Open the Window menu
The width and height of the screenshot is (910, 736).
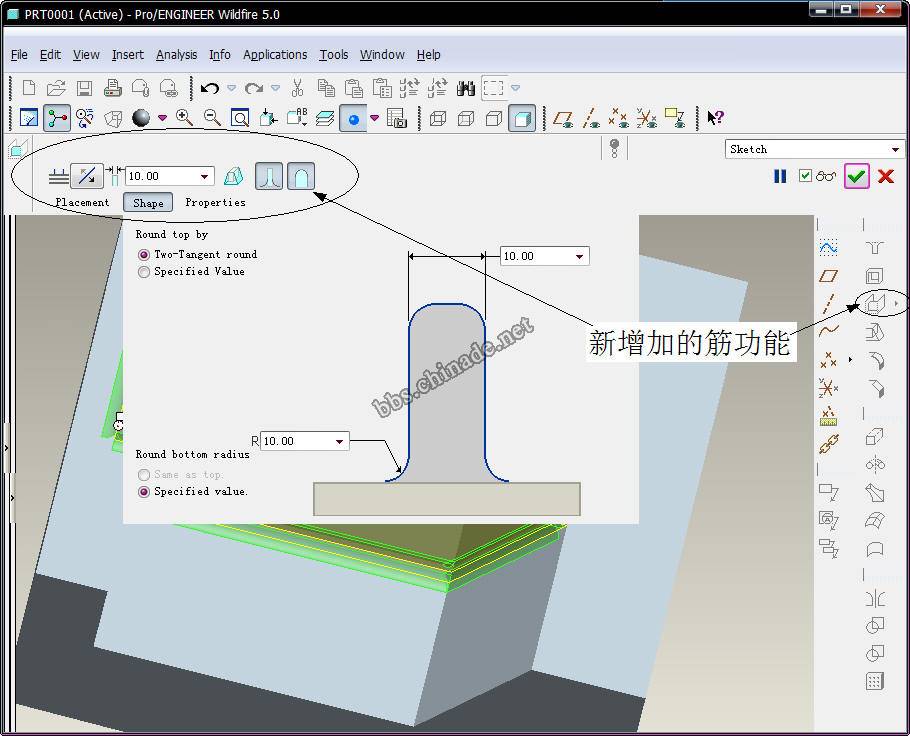[382, 55]
